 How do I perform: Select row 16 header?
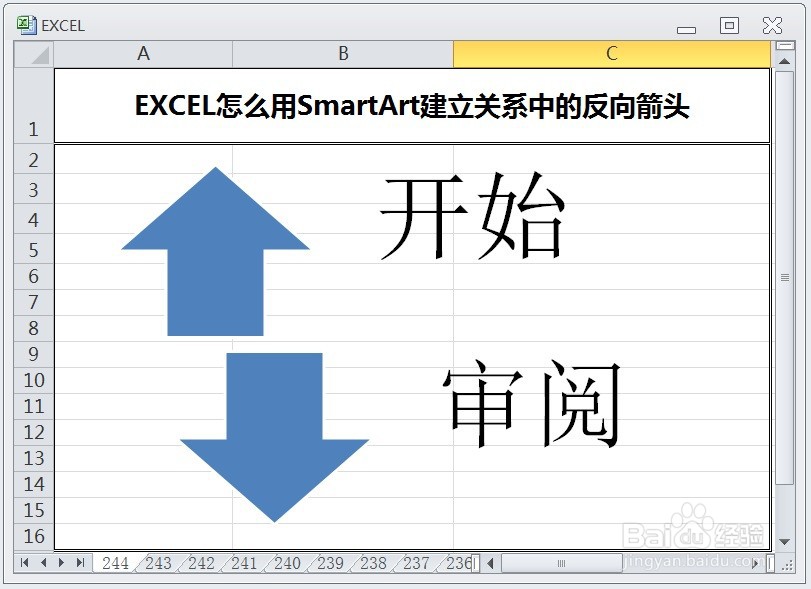click(x=34, y=536)
